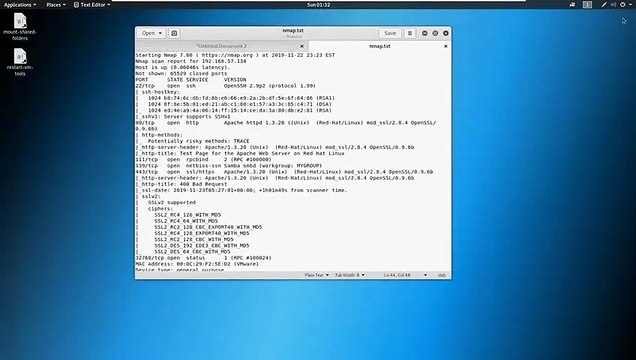Screen dimensions: 636x360
Task: Open the Text Editor app menu
Action: click(92, 5)
